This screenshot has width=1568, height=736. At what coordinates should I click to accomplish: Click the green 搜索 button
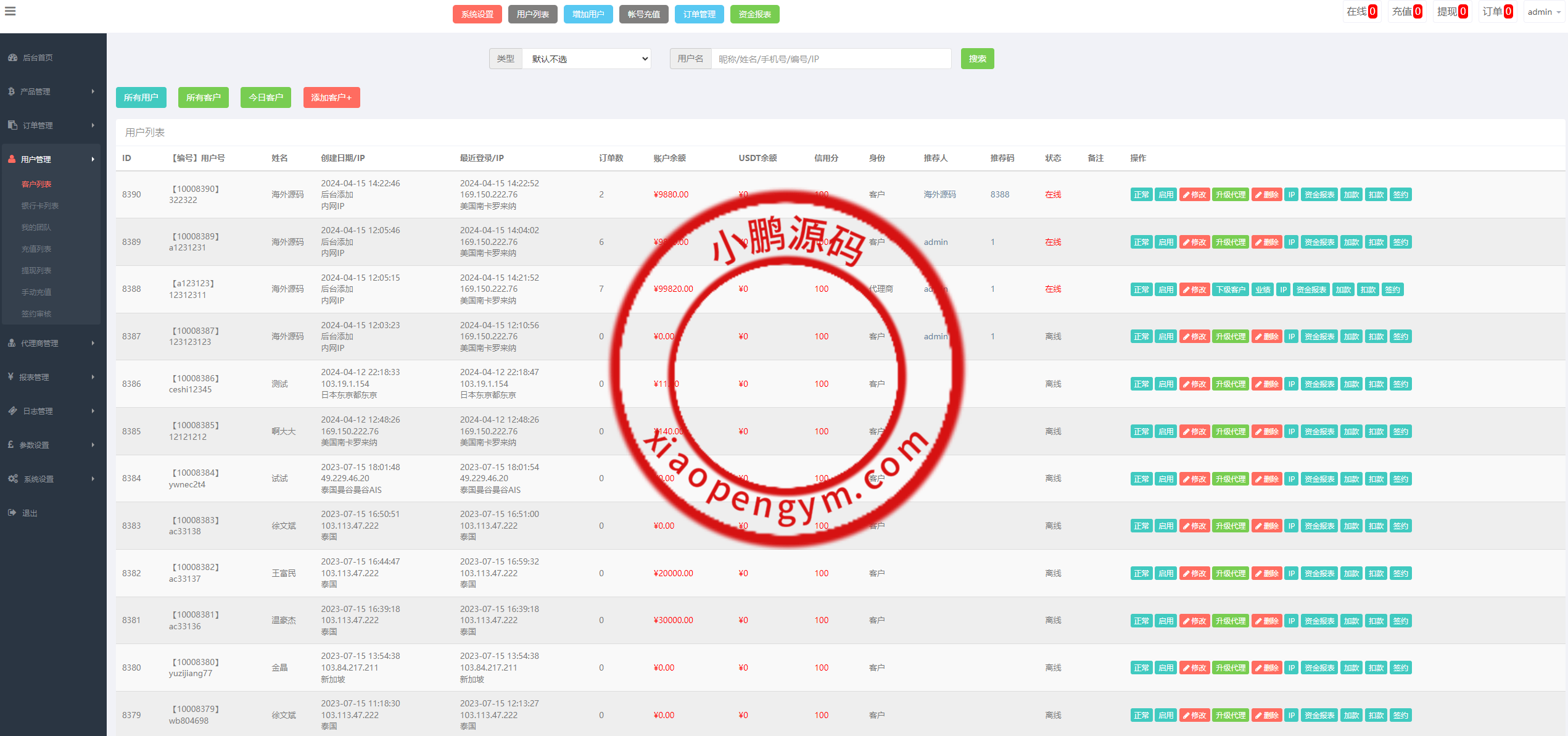pyautogui.click(x=977, y=59)
